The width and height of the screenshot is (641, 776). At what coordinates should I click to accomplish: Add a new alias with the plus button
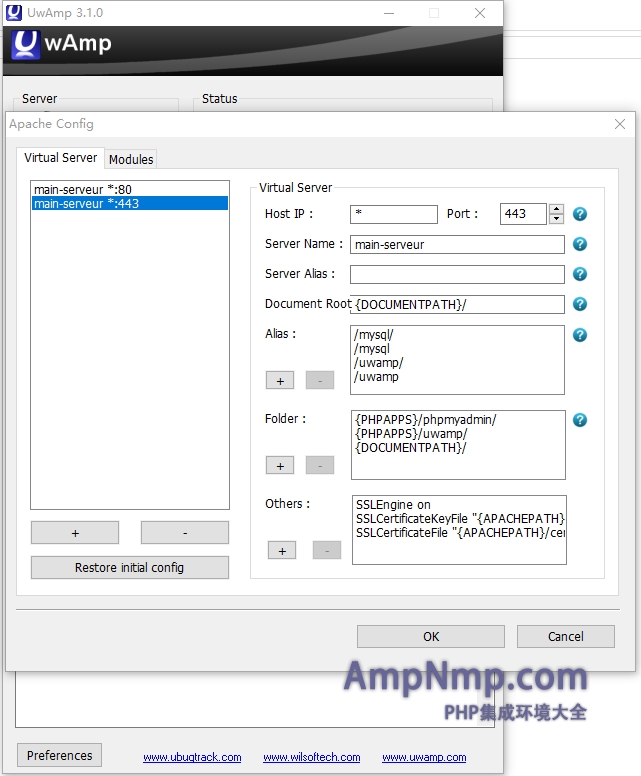point(280,381)
